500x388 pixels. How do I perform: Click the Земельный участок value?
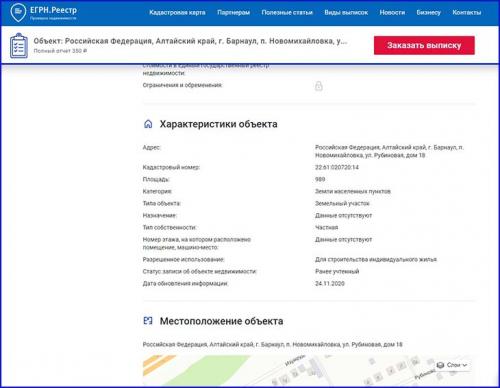342,203
